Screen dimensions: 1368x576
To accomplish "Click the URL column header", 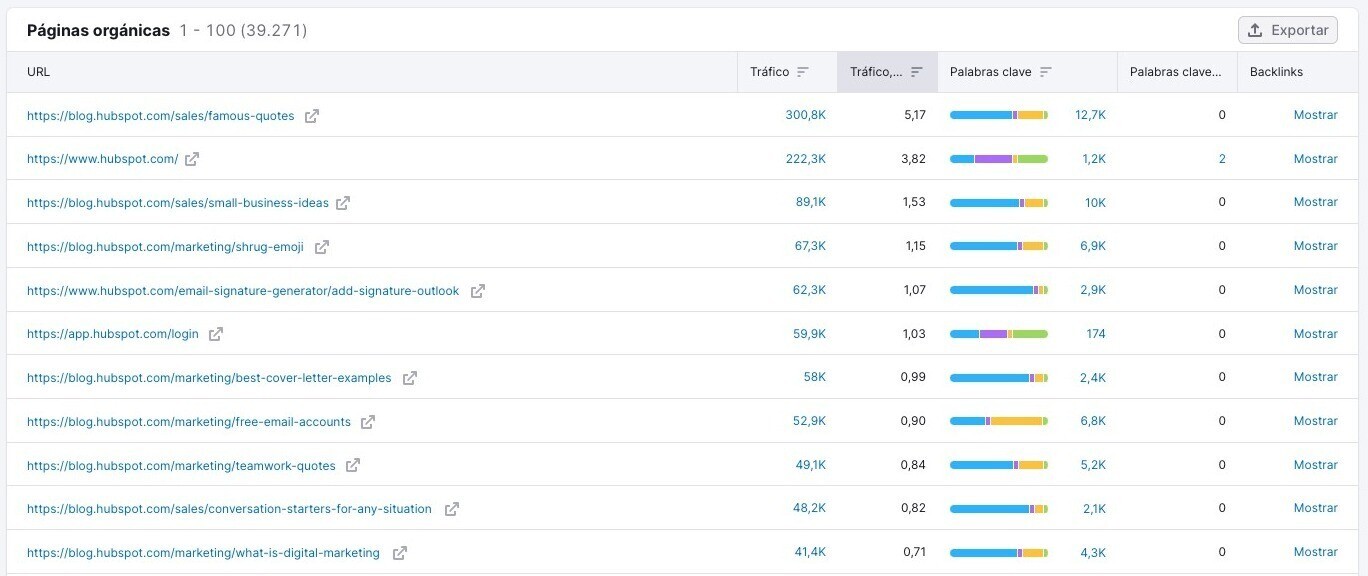I will 39,71.
